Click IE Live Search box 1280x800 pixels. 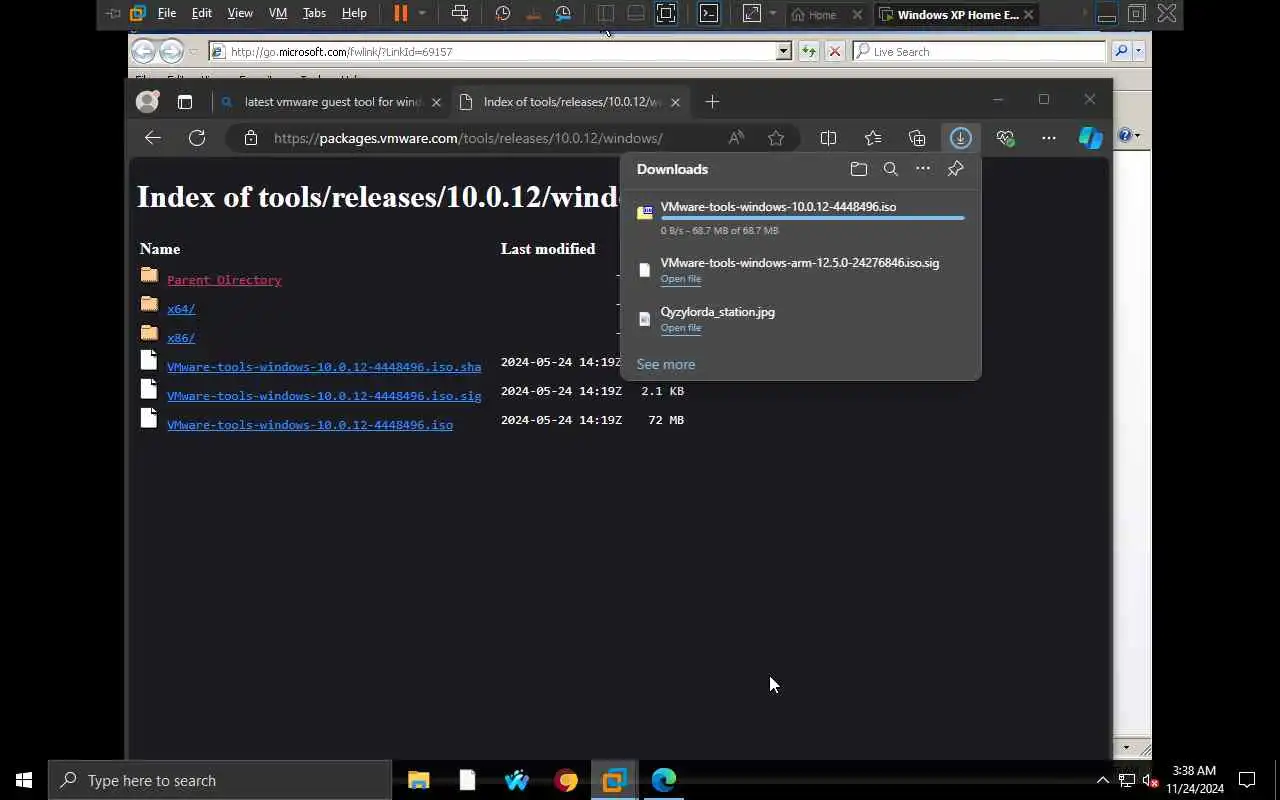point(980,51)
